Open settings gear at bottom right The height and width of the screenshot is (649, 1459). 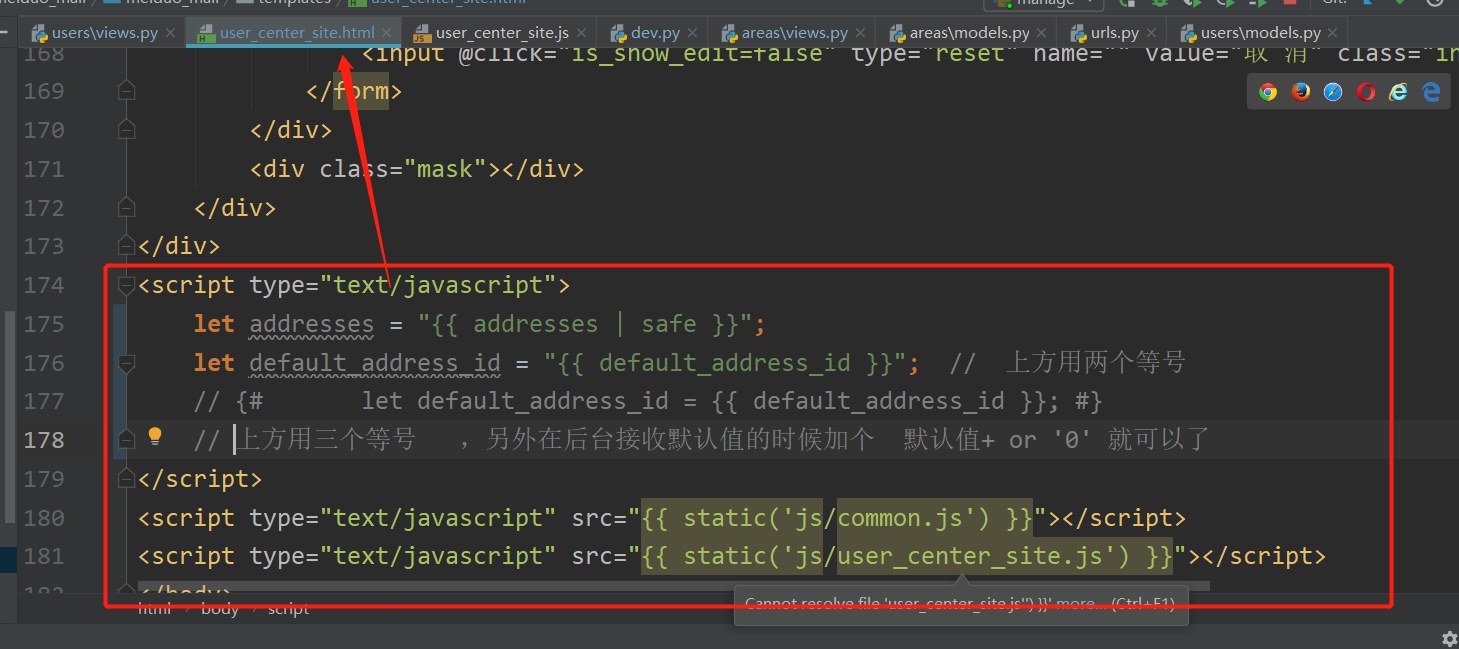point(1449,638)
